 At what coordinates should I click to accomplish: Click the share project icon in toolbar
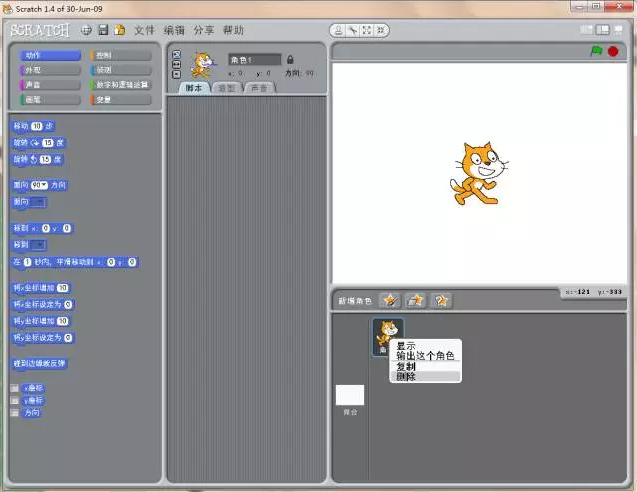119,30
